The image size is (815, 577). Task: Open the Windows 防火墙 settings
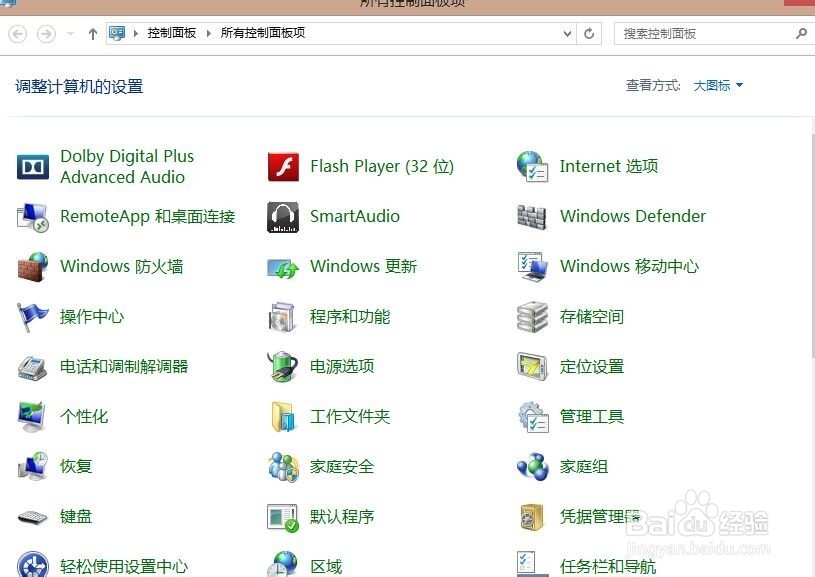(120, 267)
